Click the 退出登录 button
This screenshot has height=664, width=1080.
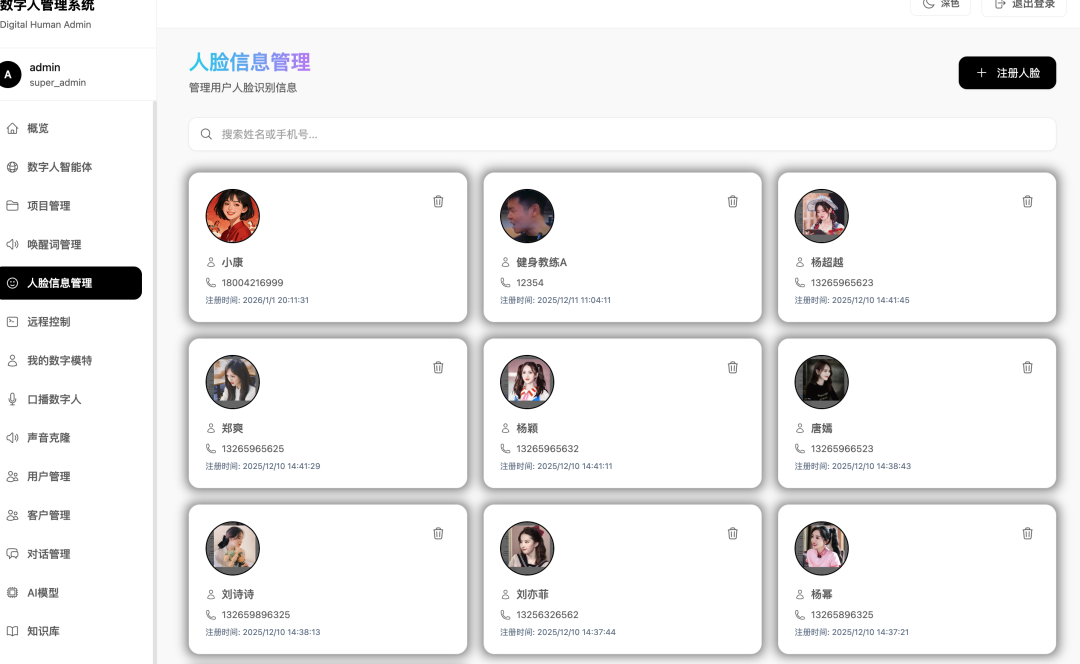coord(1024,4)
